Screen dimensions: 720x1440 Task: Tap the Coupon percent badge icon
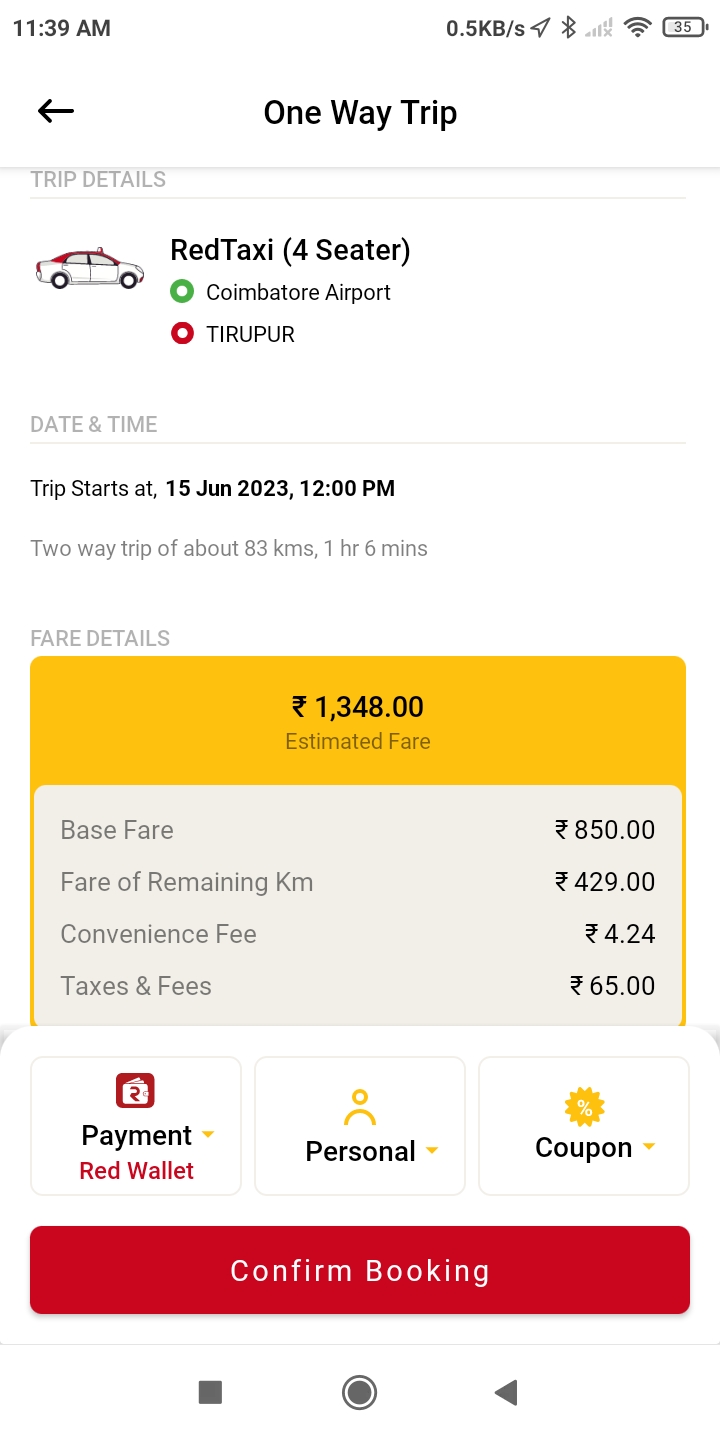tap(584, 1107)
